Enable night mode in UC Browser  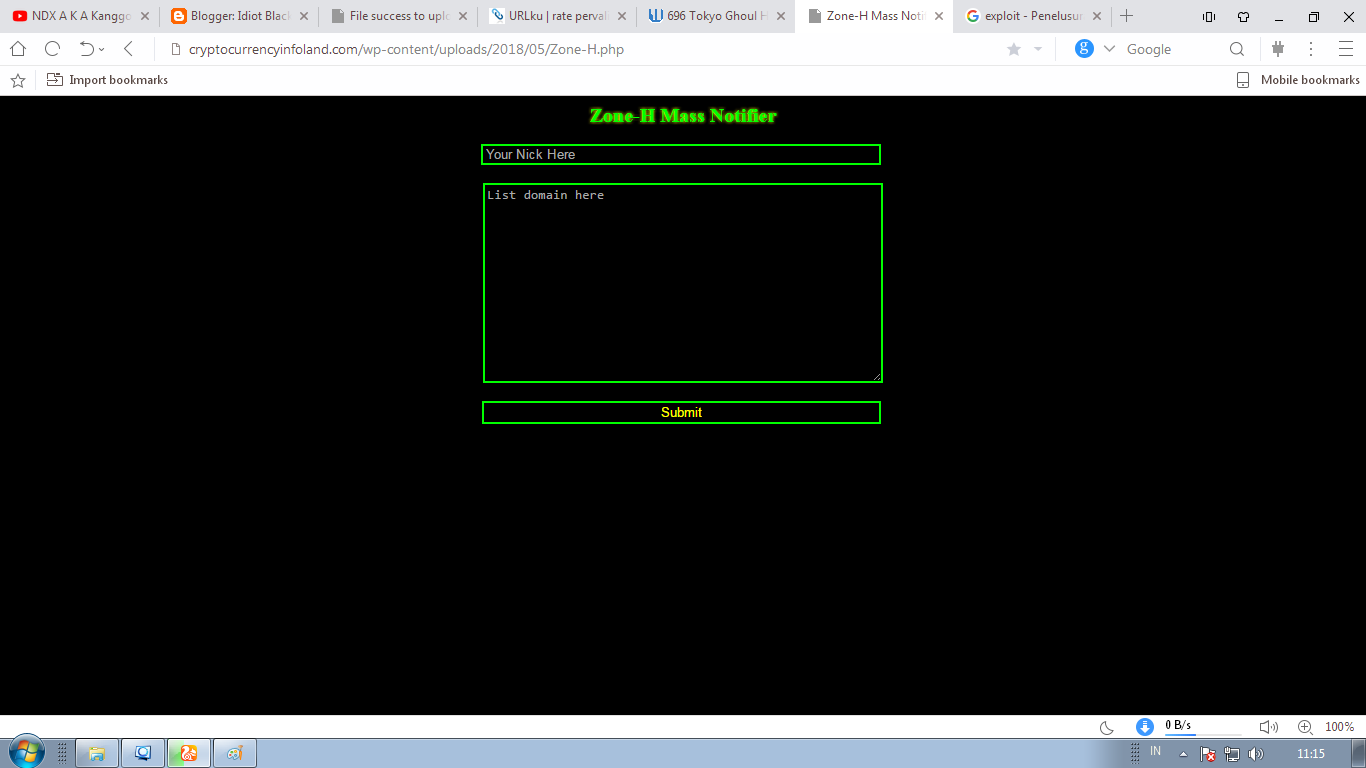tap(1105, 727)
